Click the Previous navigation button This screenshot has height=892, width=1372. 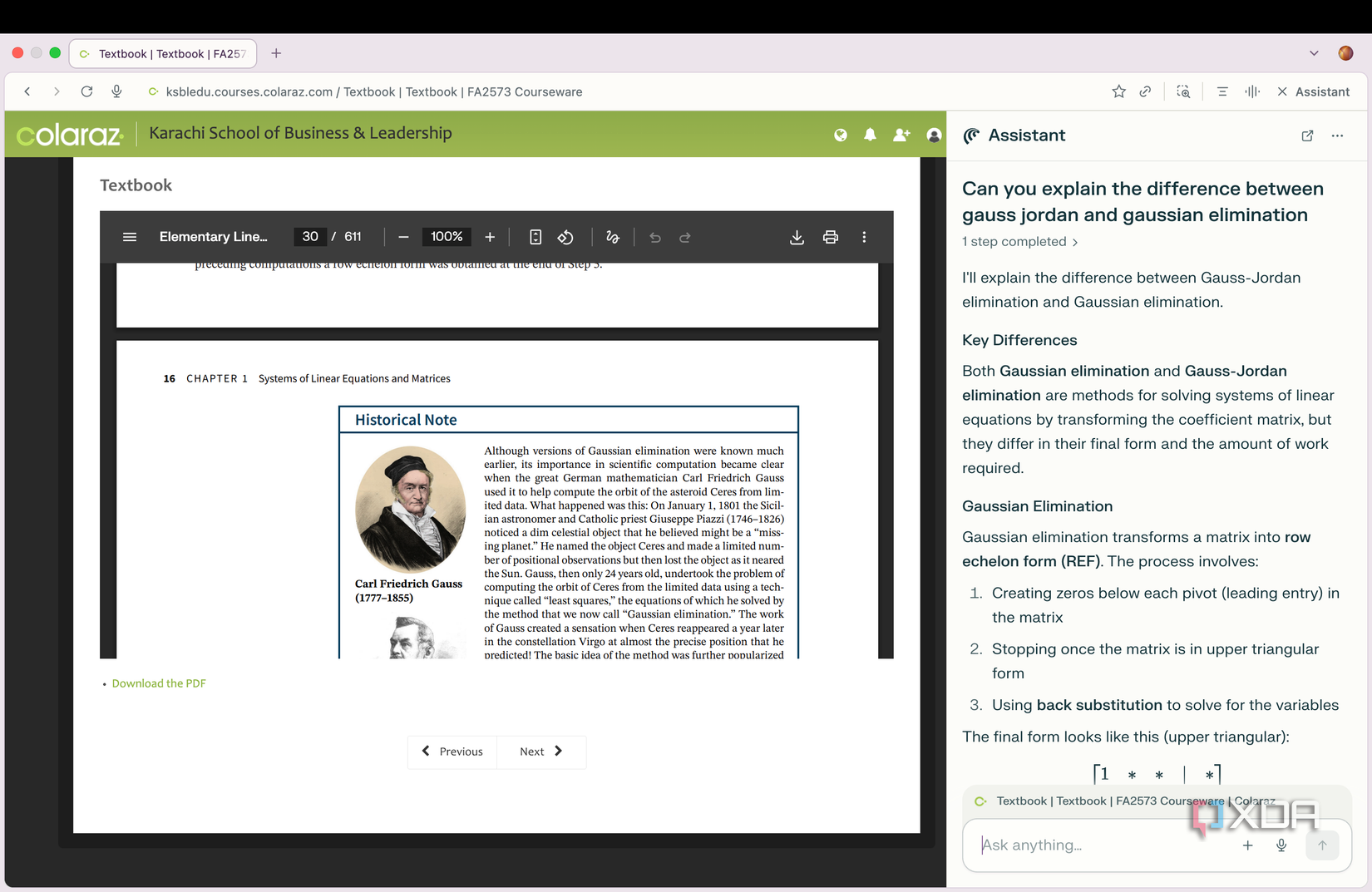tap(452, 752)
